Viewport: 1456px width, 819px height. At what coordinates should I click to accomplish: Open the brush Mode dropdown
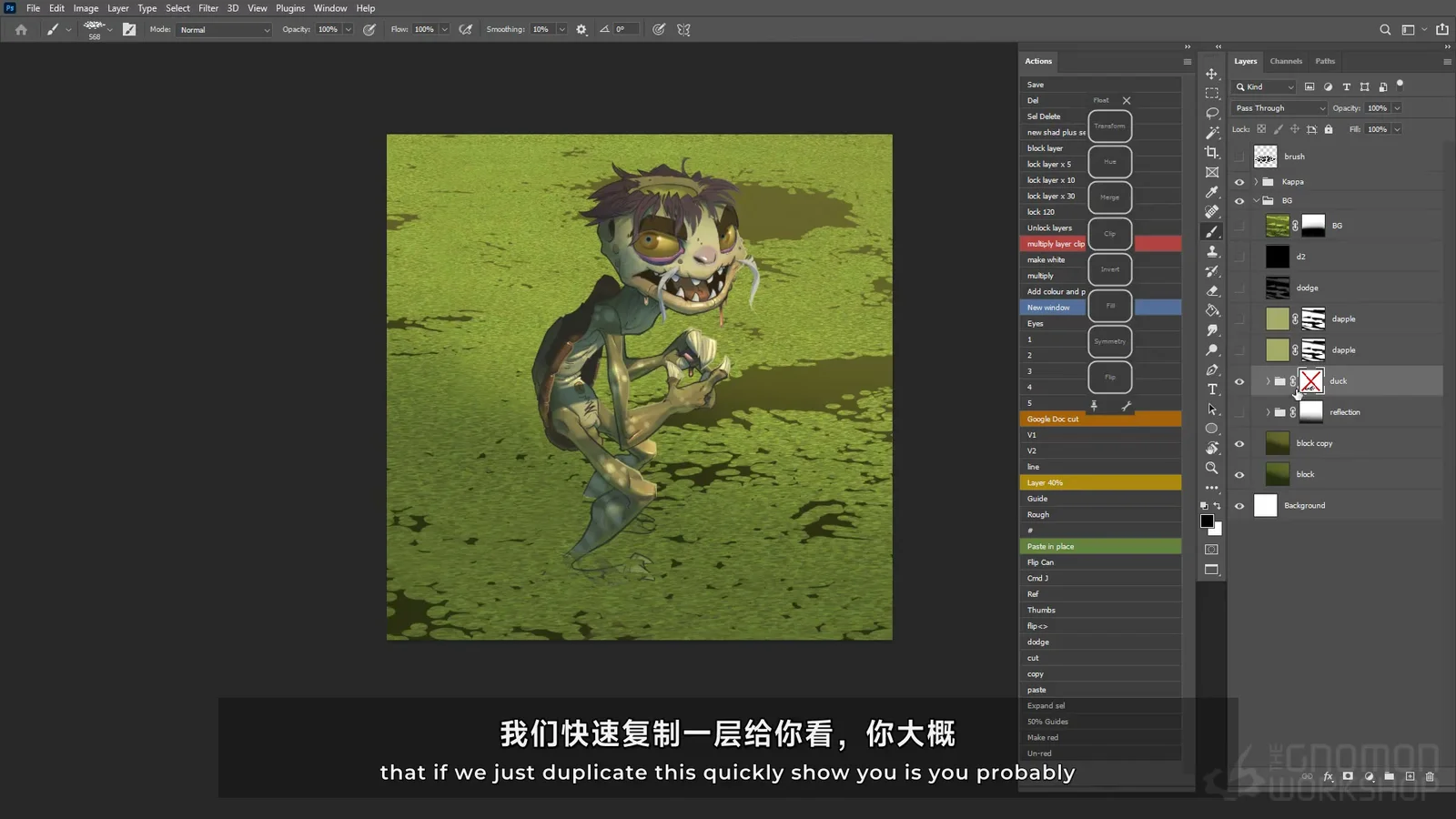224,29
